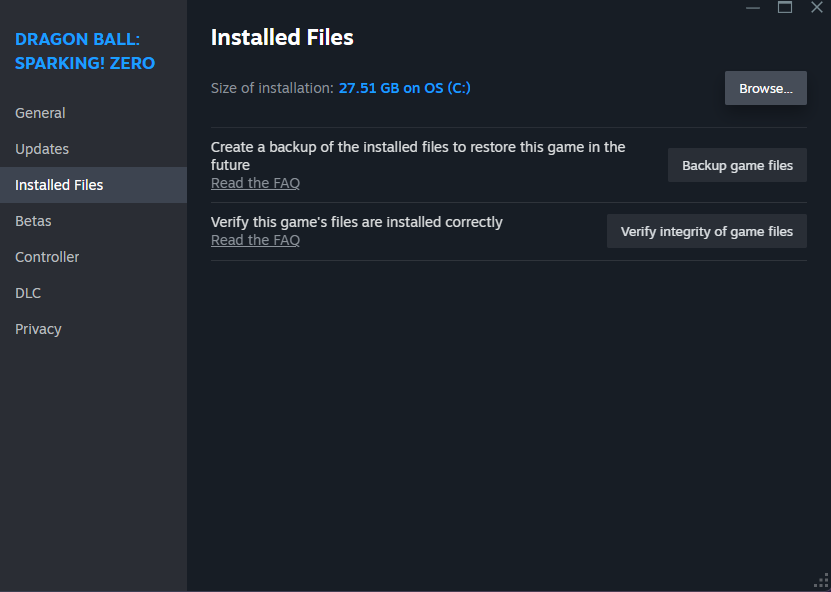
Task: Click the Browse... button
Action: pyautogui.click(x=765, y=88)
